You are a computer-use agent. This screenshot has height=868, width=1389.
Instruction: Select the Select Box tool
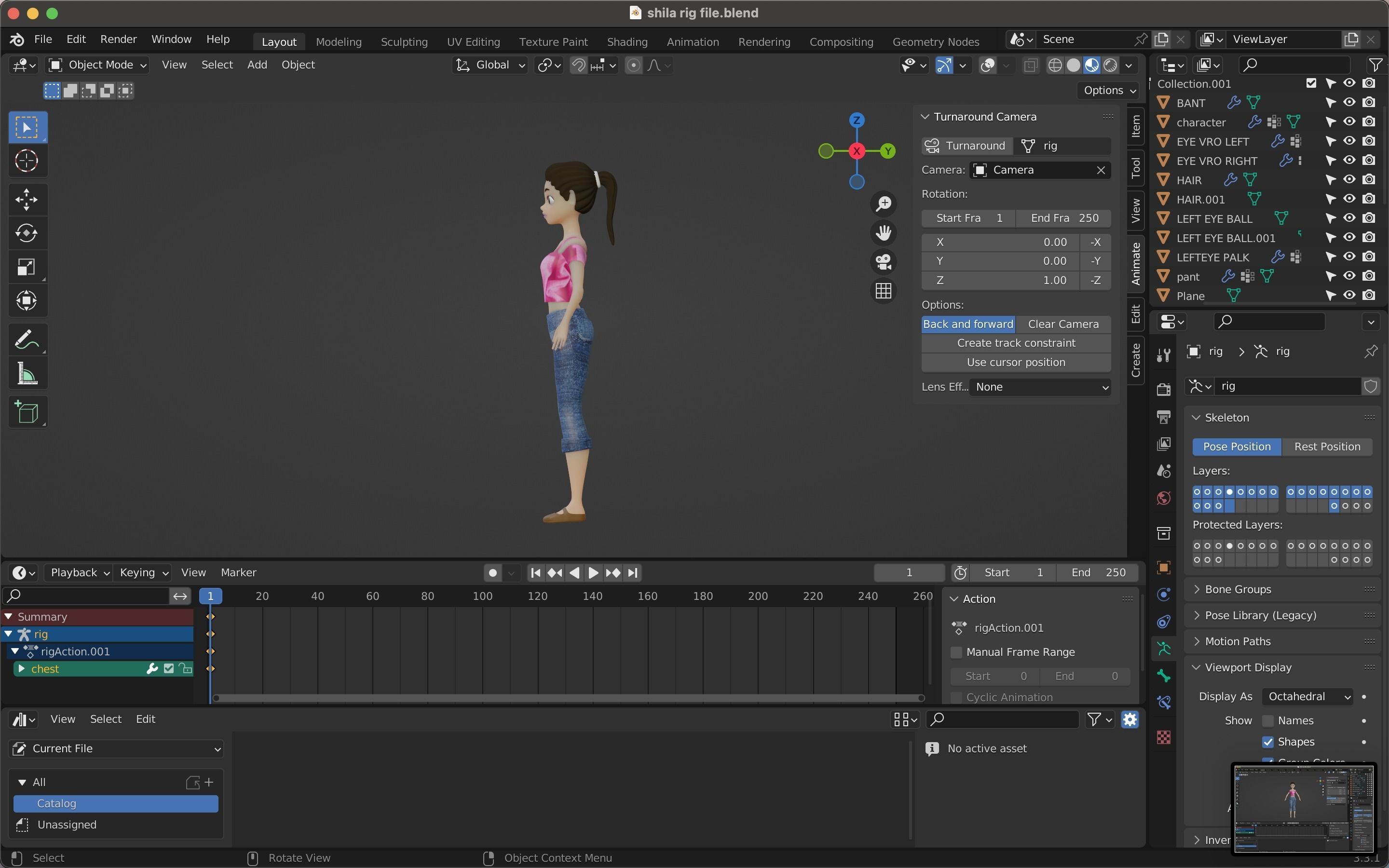click(x=27, y=127)
